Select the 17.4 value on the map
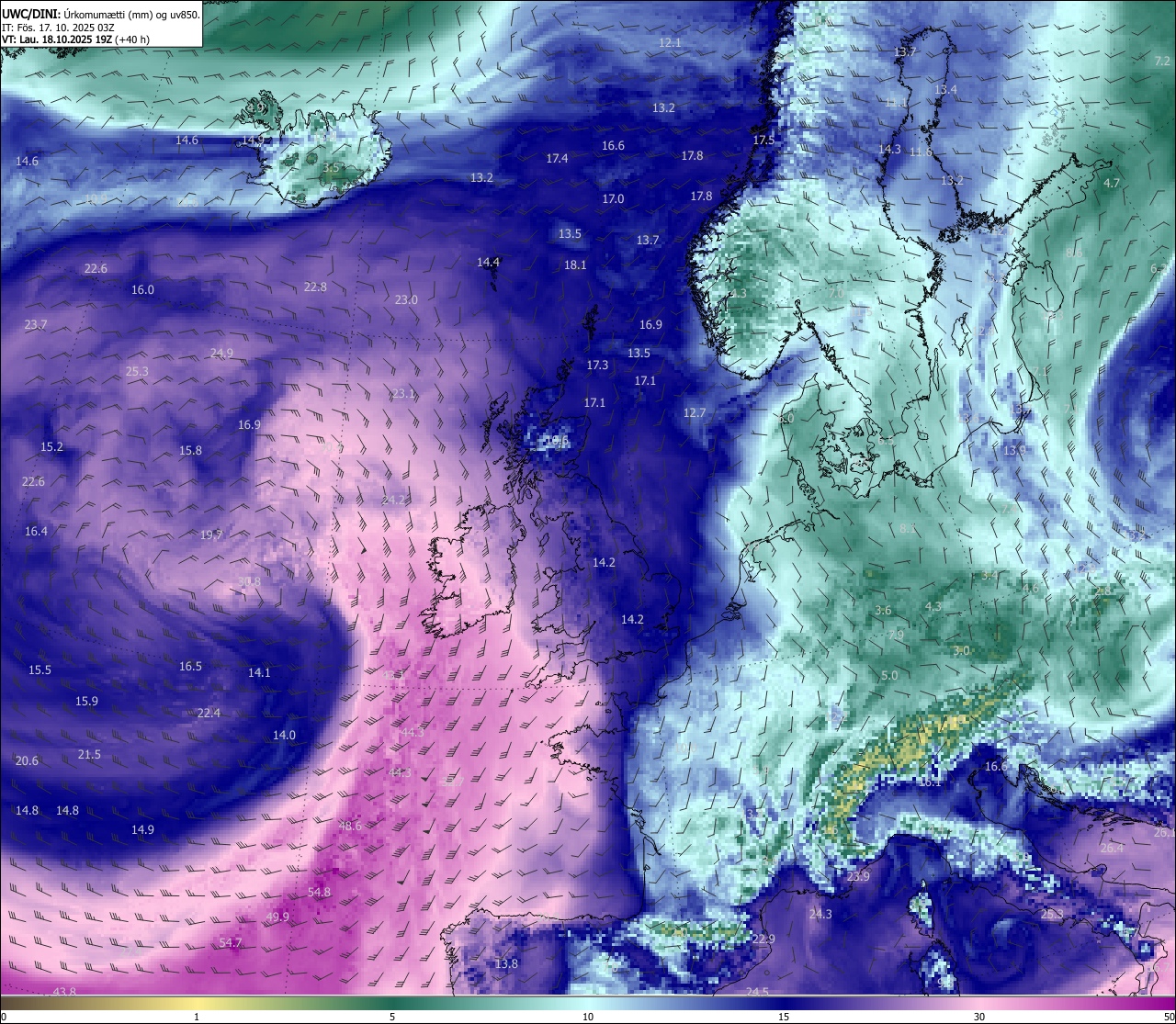Screen dimensions: 1176x1024 pyautogui.click(x=557, y=159)
